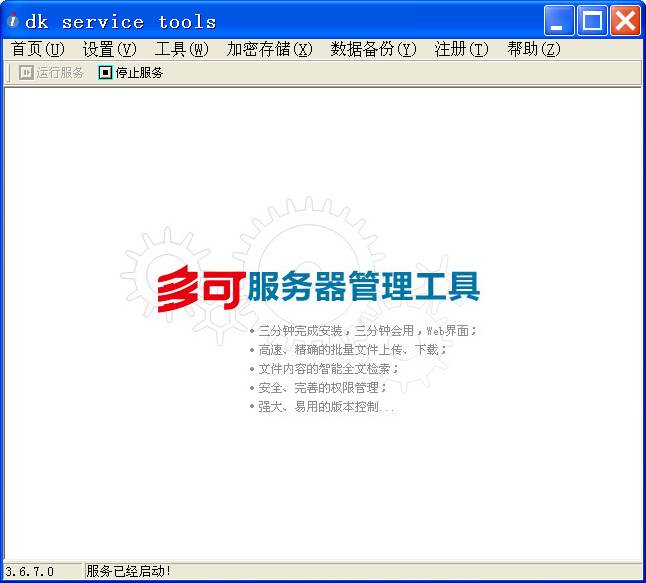Close the dk service tools window
This screenshot has width=646, height=583.
625,20
